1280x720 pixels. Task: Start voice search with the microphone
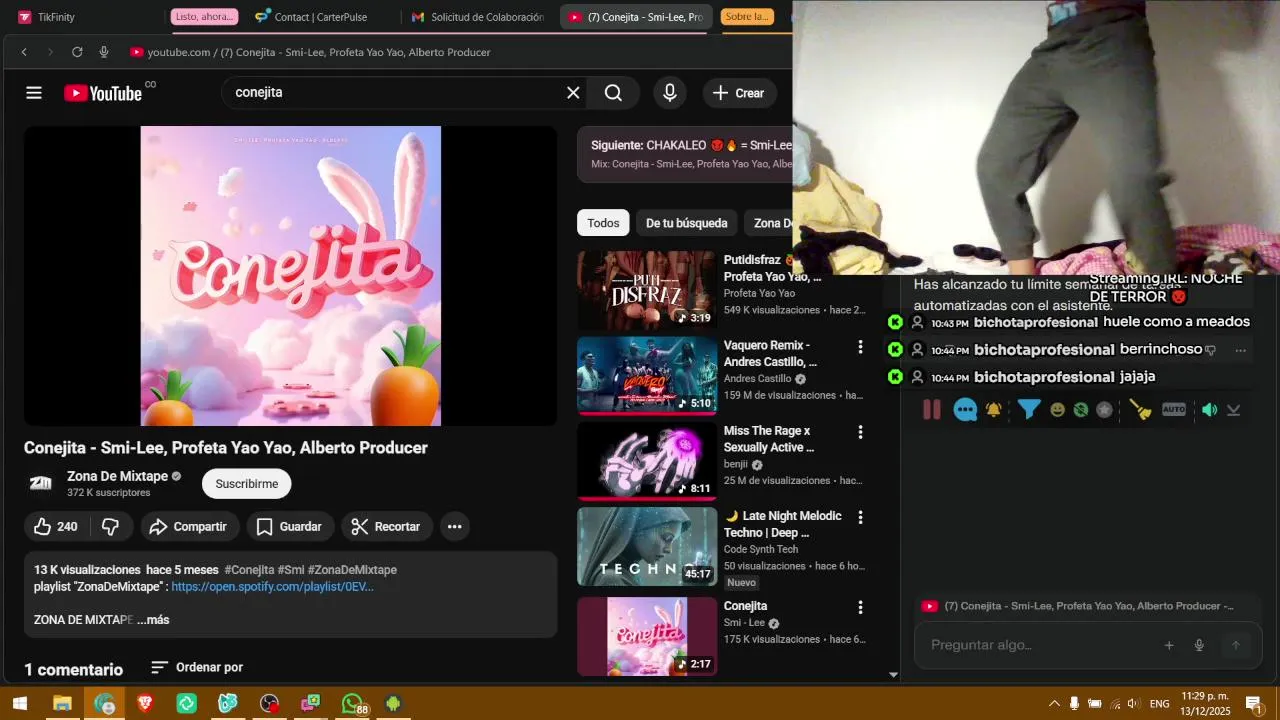pyautogui.click(x=670, y=93)
